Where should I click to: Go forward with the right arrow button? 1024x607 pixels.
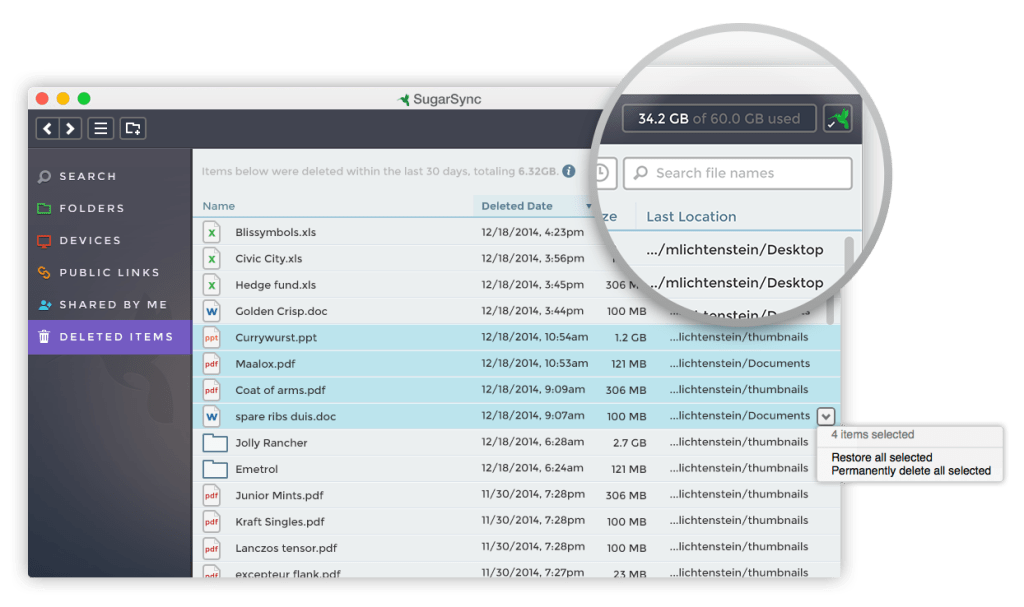(70, 128)
